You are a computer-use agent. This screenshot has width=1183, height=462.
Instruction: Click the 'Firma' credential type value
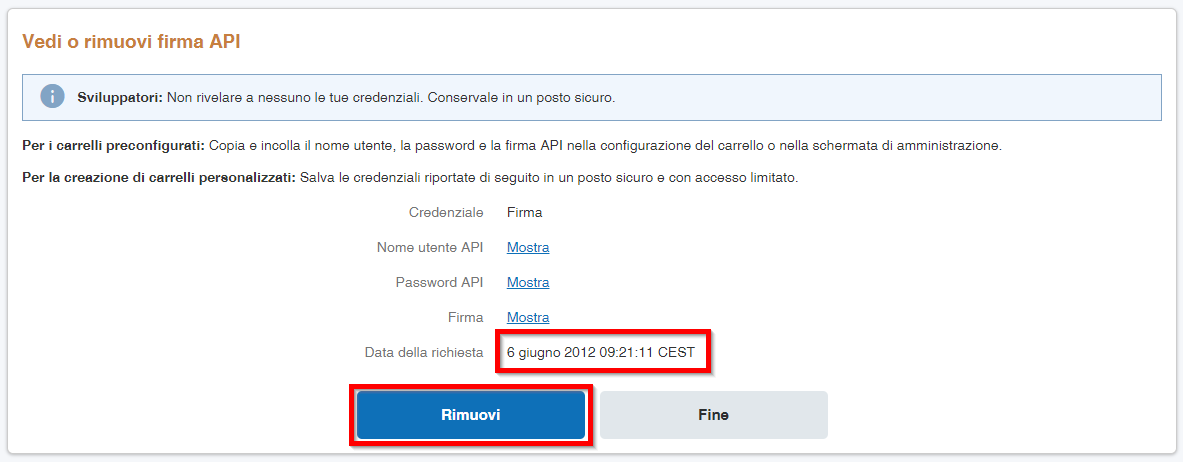pos(524,213)
